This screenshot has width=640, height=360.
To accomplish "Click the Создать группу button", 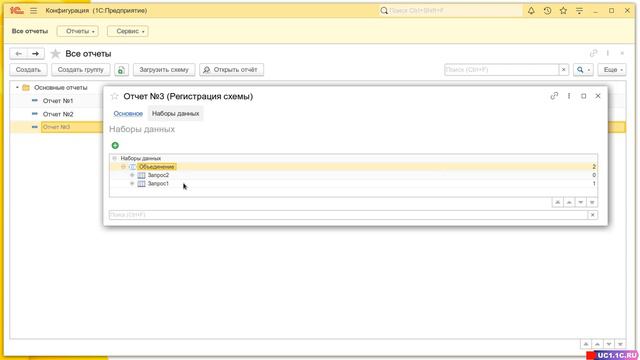I will [80, 70].
